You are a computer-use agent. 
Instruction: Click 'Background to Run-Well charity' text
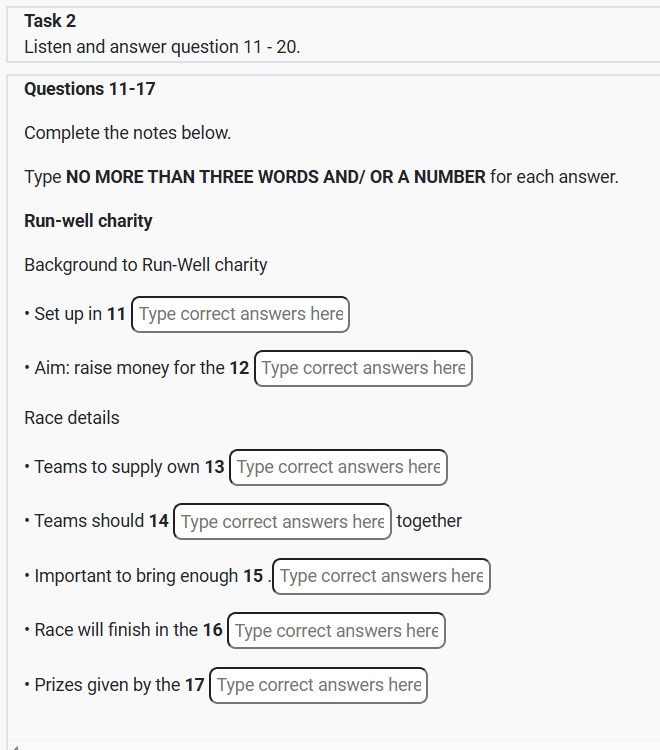click(146, 265)
